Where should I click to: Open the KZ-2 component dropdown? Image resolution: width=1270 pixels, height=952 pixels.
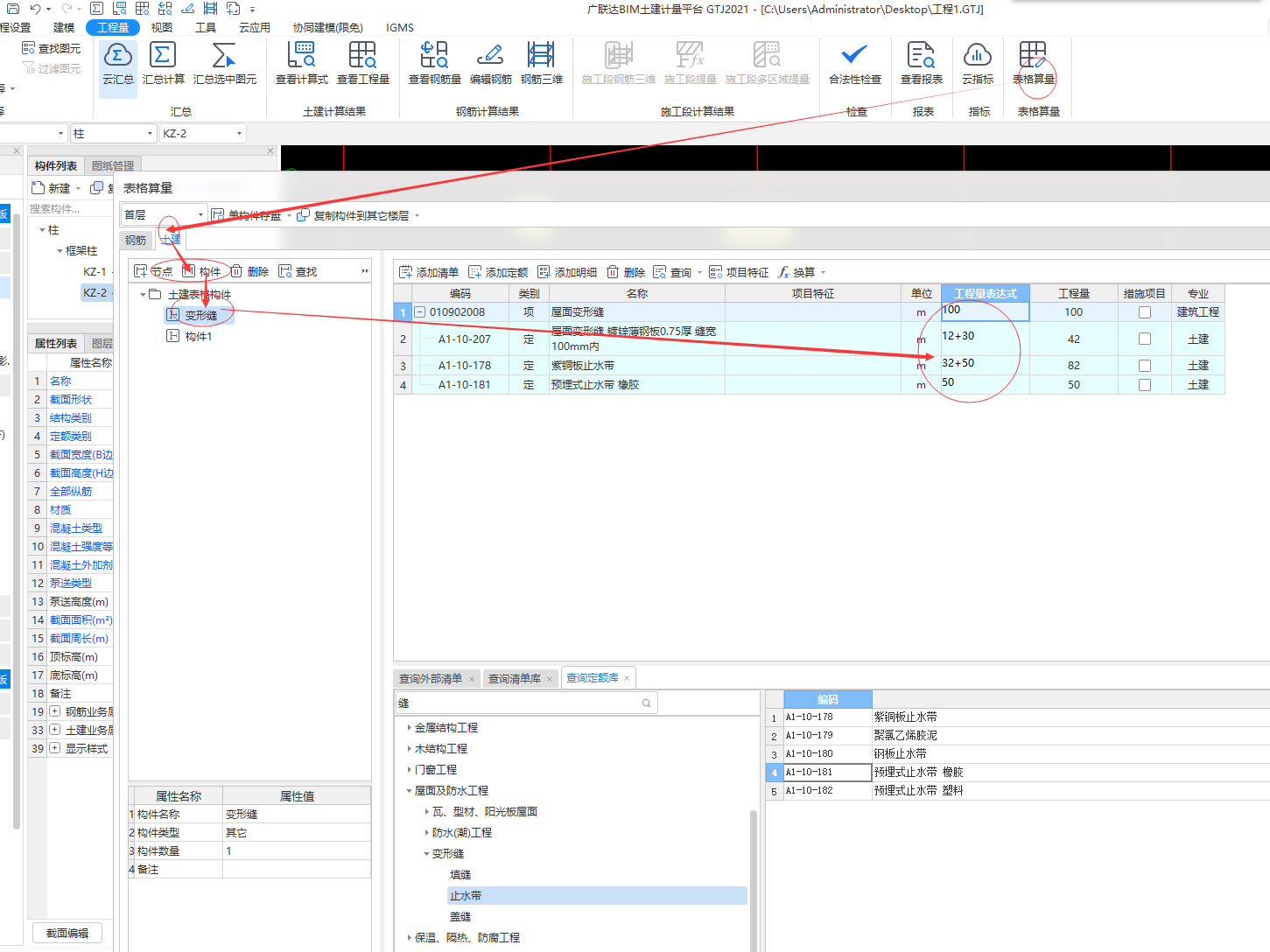pos(202,133)
